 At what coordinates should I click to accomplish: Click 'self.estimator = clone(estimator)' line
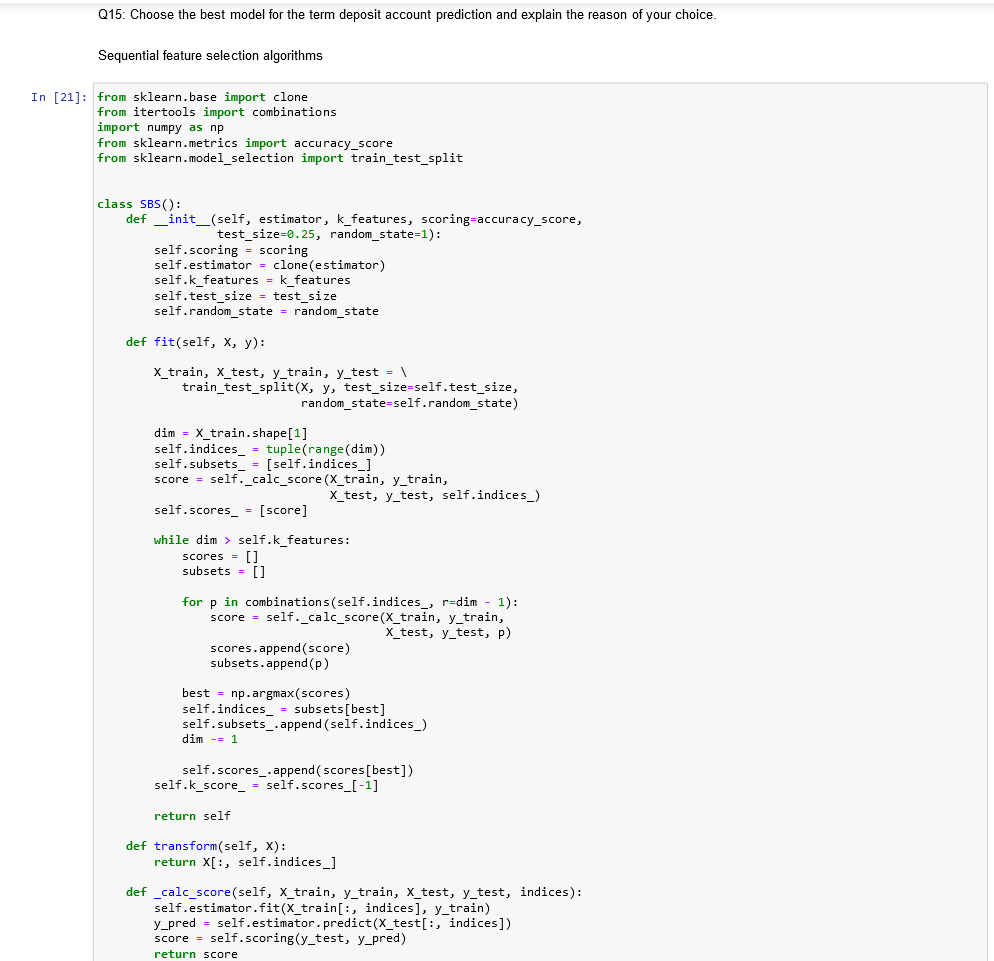tap(269, 266)
